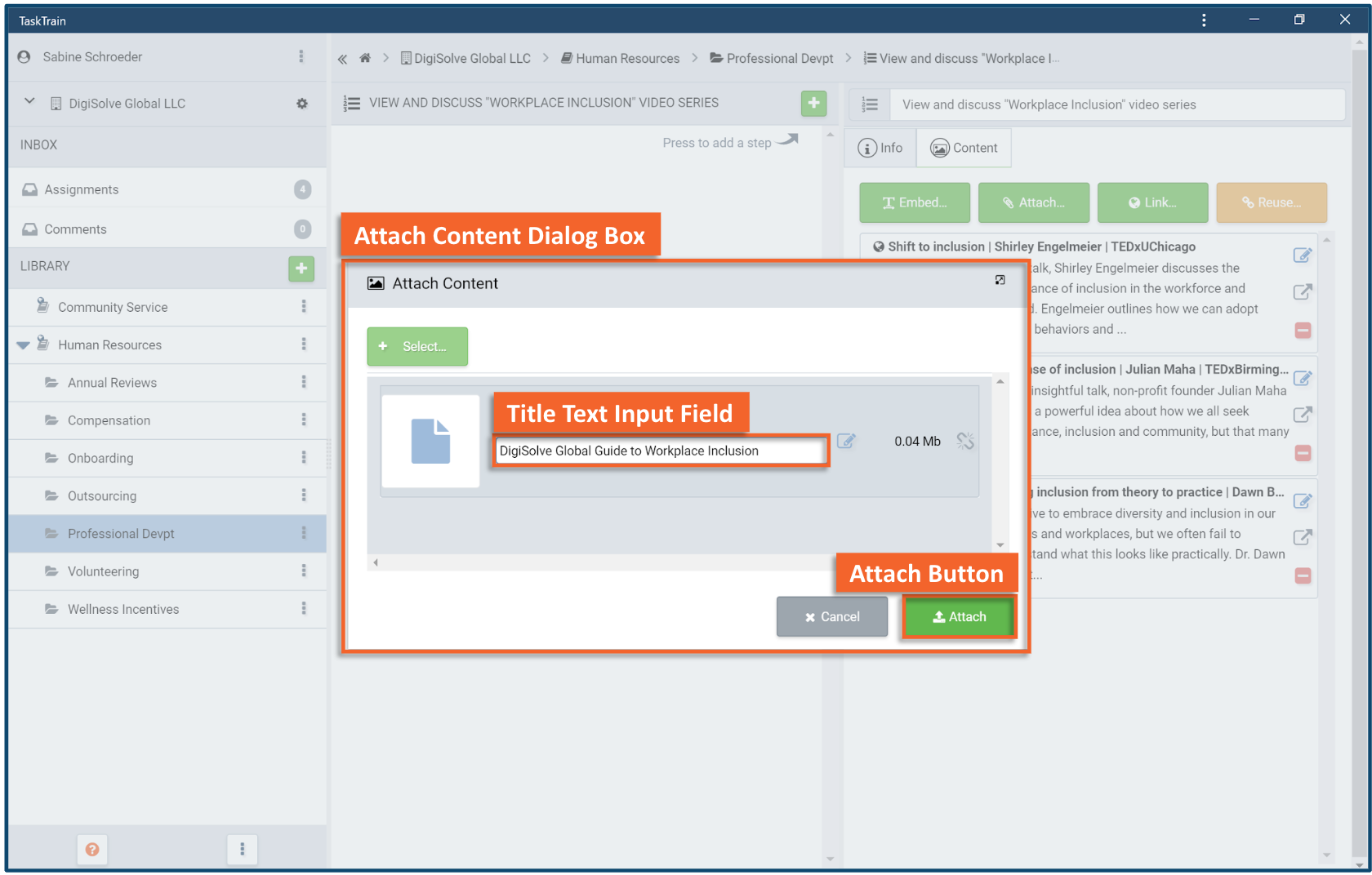
Task: Maximize the Attach Content dialog
Action: click(1000, 280)
